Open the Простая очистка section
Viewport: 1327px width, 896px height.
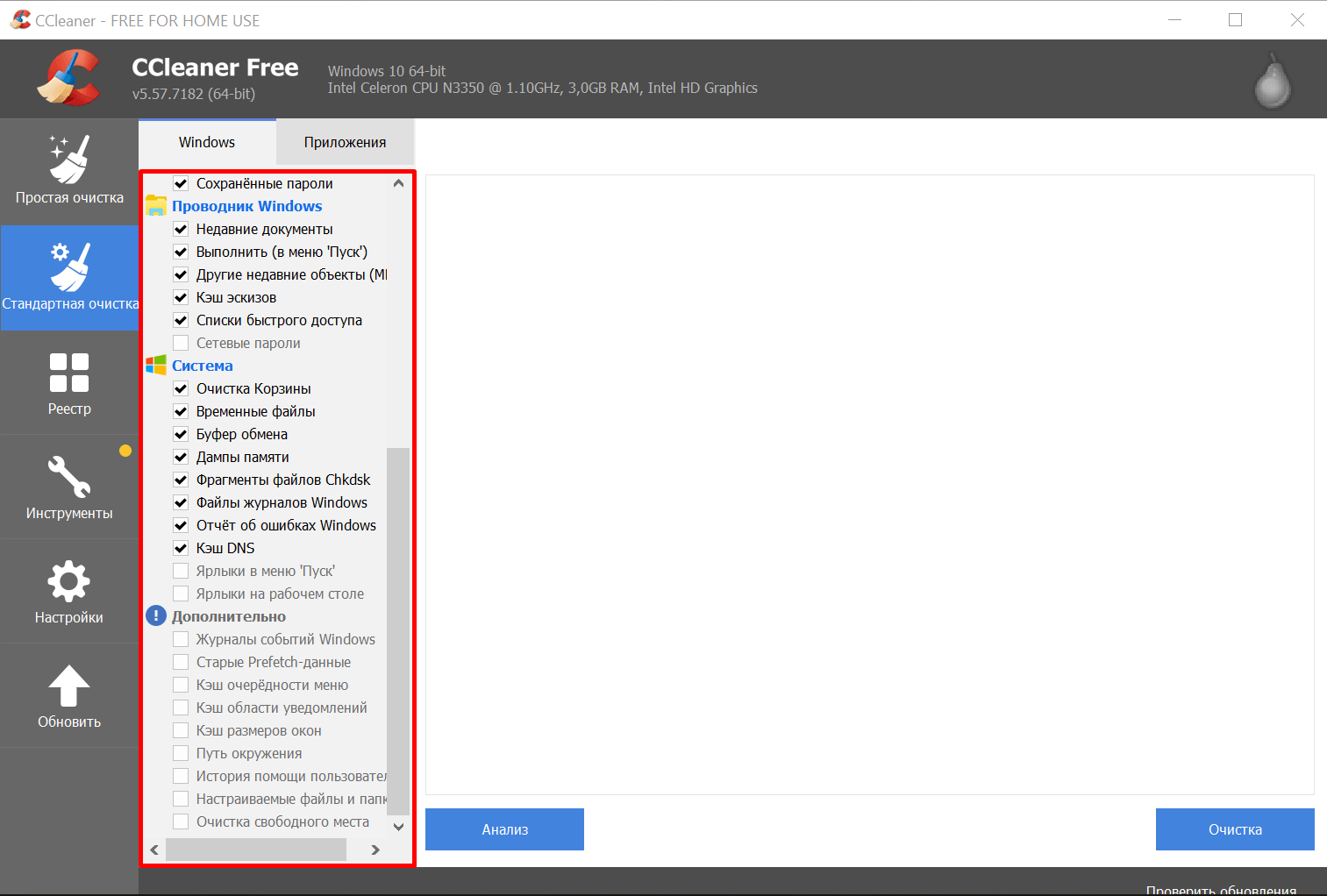pyautogui.click(x=69, y=172)
